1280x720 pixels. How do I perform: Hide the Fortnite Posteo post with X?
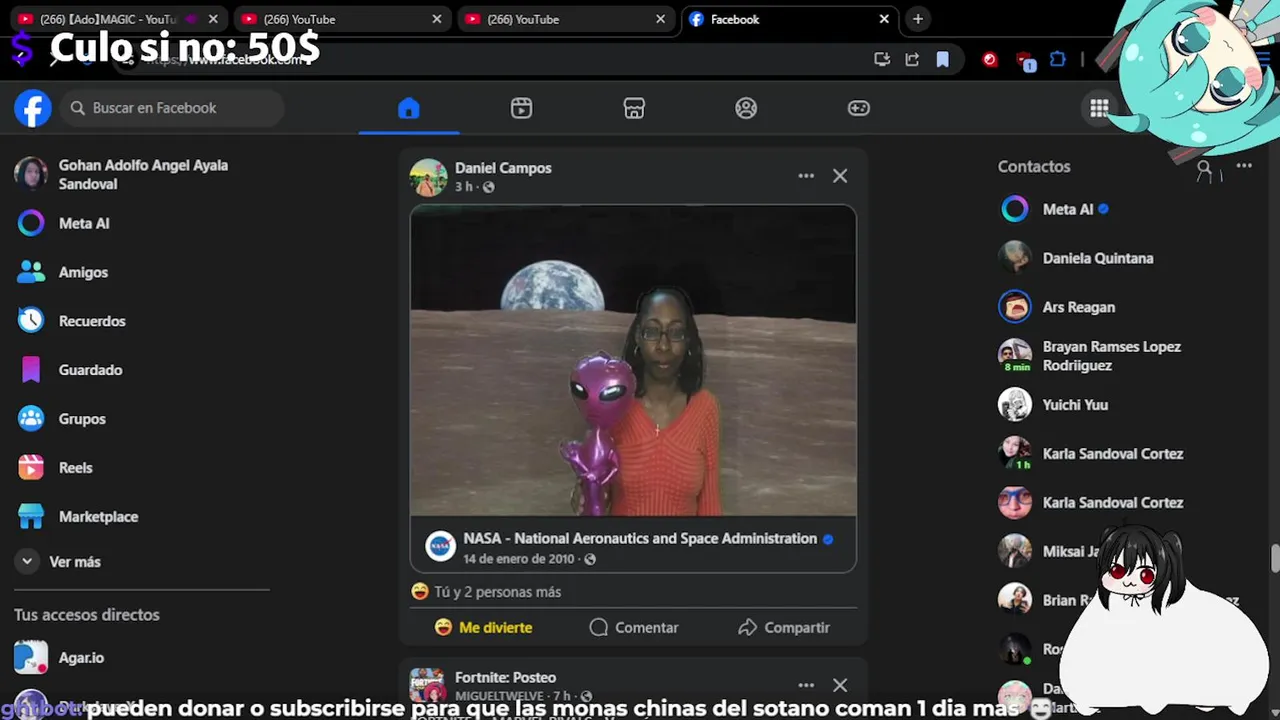[840, 685]
